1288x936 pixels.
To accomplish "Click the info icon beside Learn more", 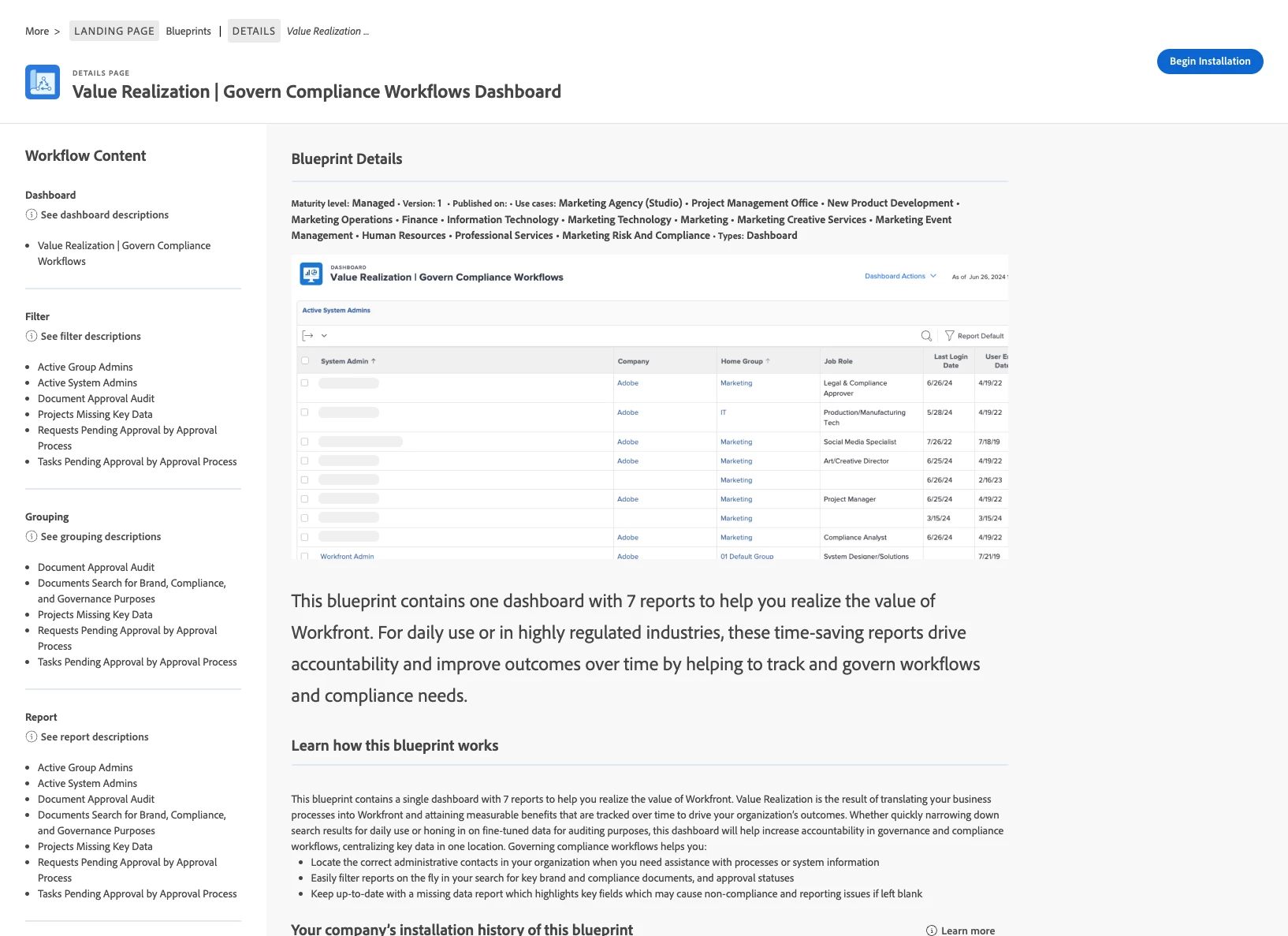I will click(932, 930).
